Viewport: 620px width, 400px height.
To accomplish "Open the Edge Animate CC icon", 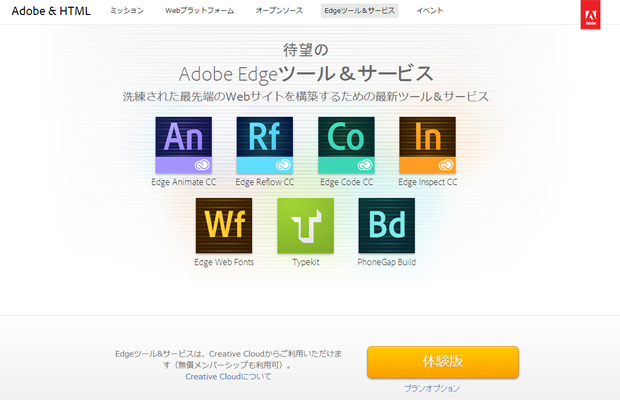I will (183, 145).
